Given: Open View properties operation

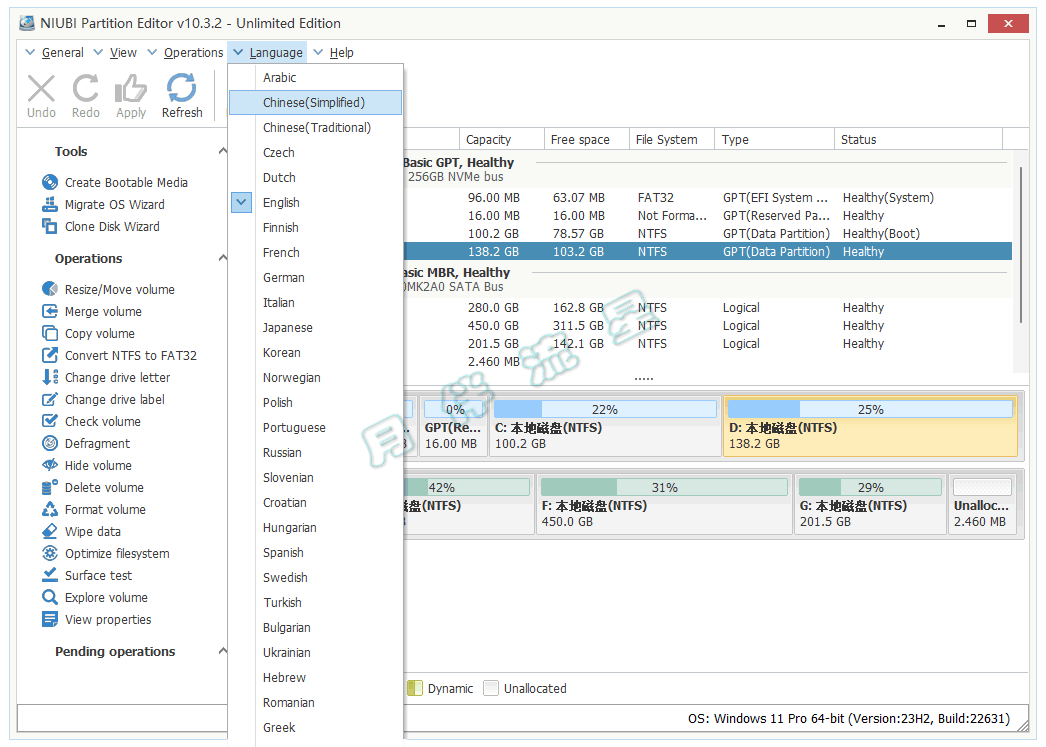Looking at the screenshot, I should coord(97,619).
